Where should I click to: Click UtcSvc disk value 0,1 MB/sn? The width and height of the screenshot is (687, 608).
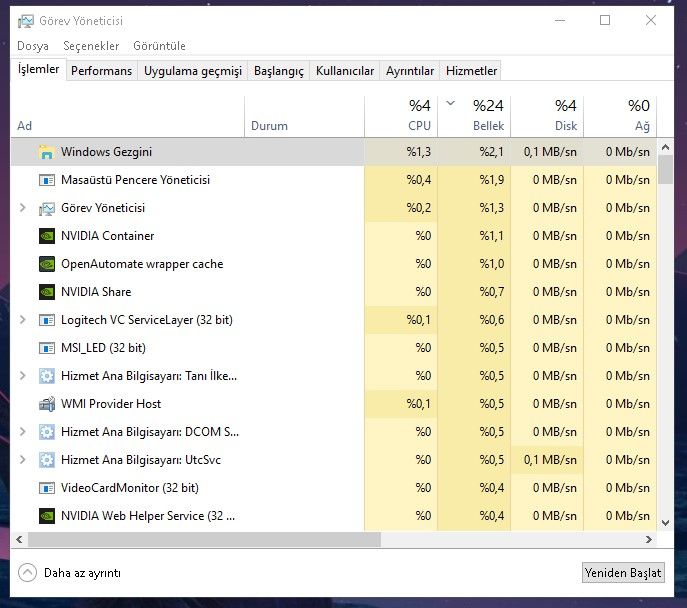click(x=550, y=460)
